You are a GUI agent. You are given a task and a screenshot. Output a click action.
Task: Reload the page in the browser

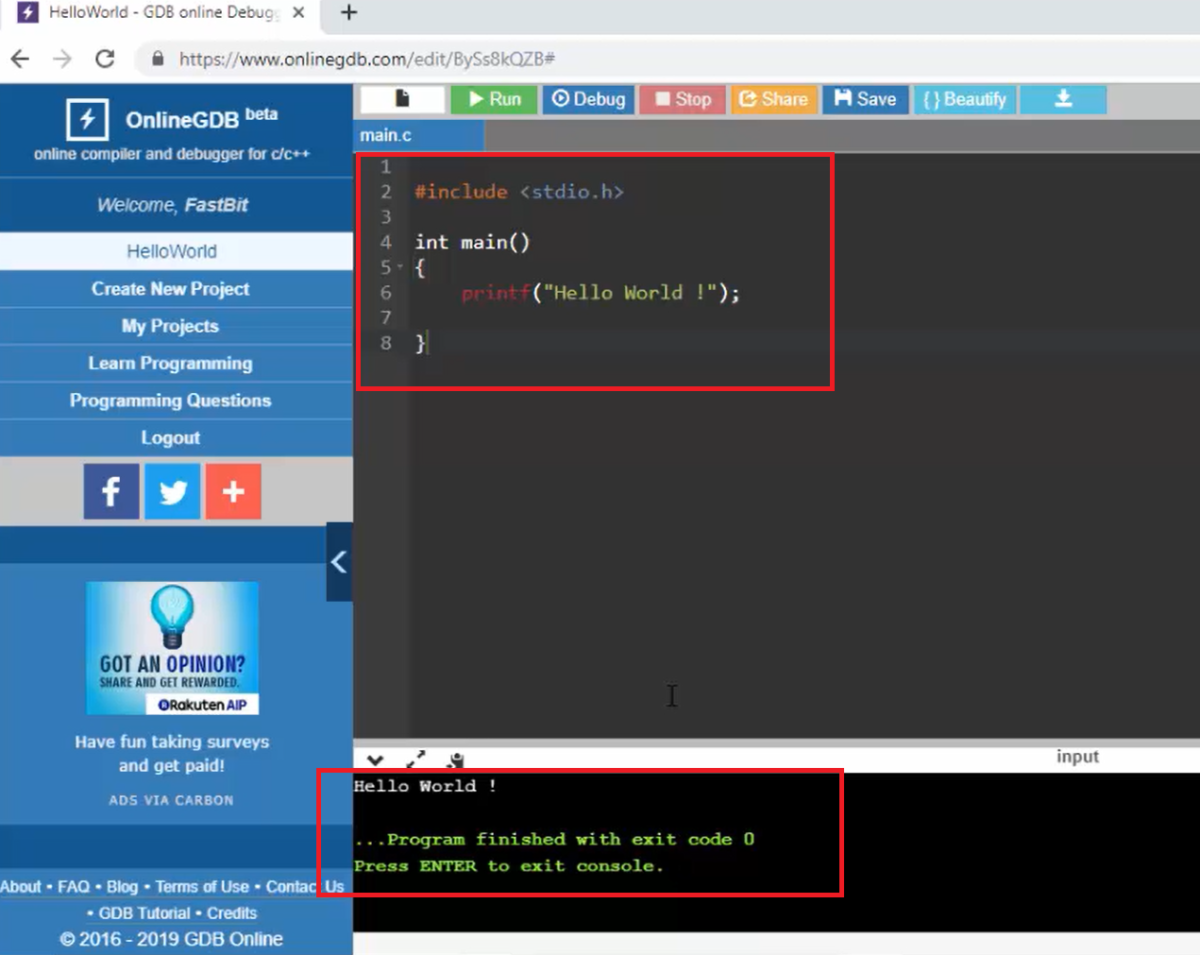point(104,59)
